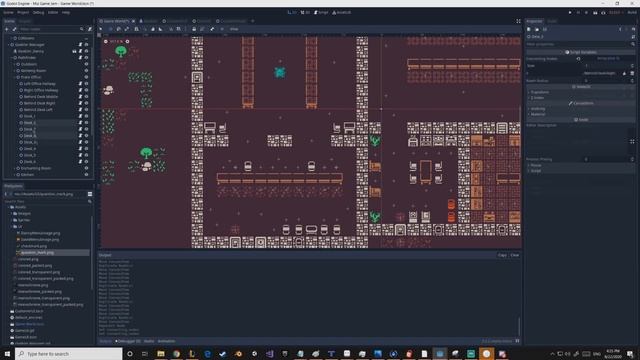Click the Filter nodes search field
This screenshot has height=360, width=640.
point(51,29)
